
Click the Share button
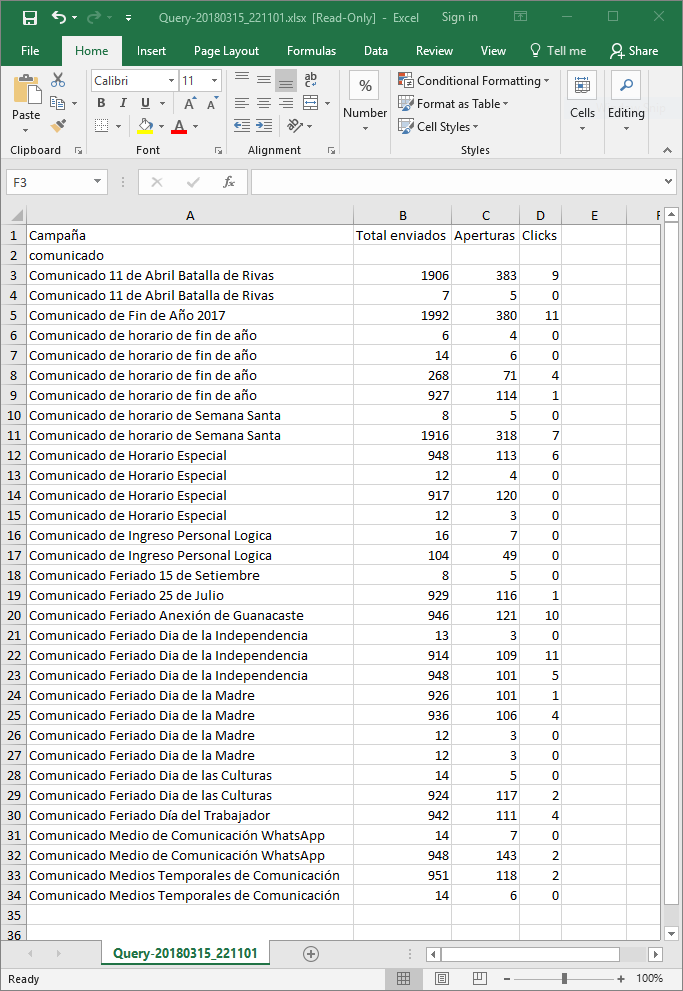pyautogui.click(x=634, y=51)
